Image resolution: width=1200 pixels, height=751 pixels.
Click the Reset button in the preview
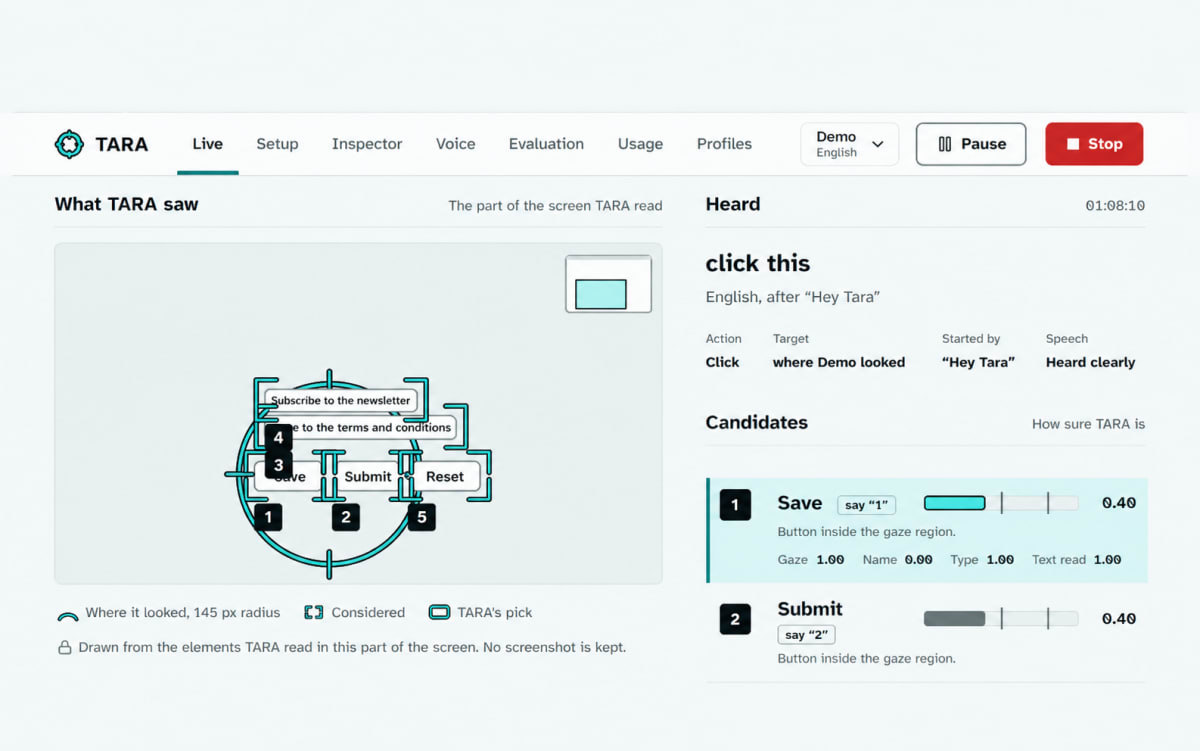point(445,476)
